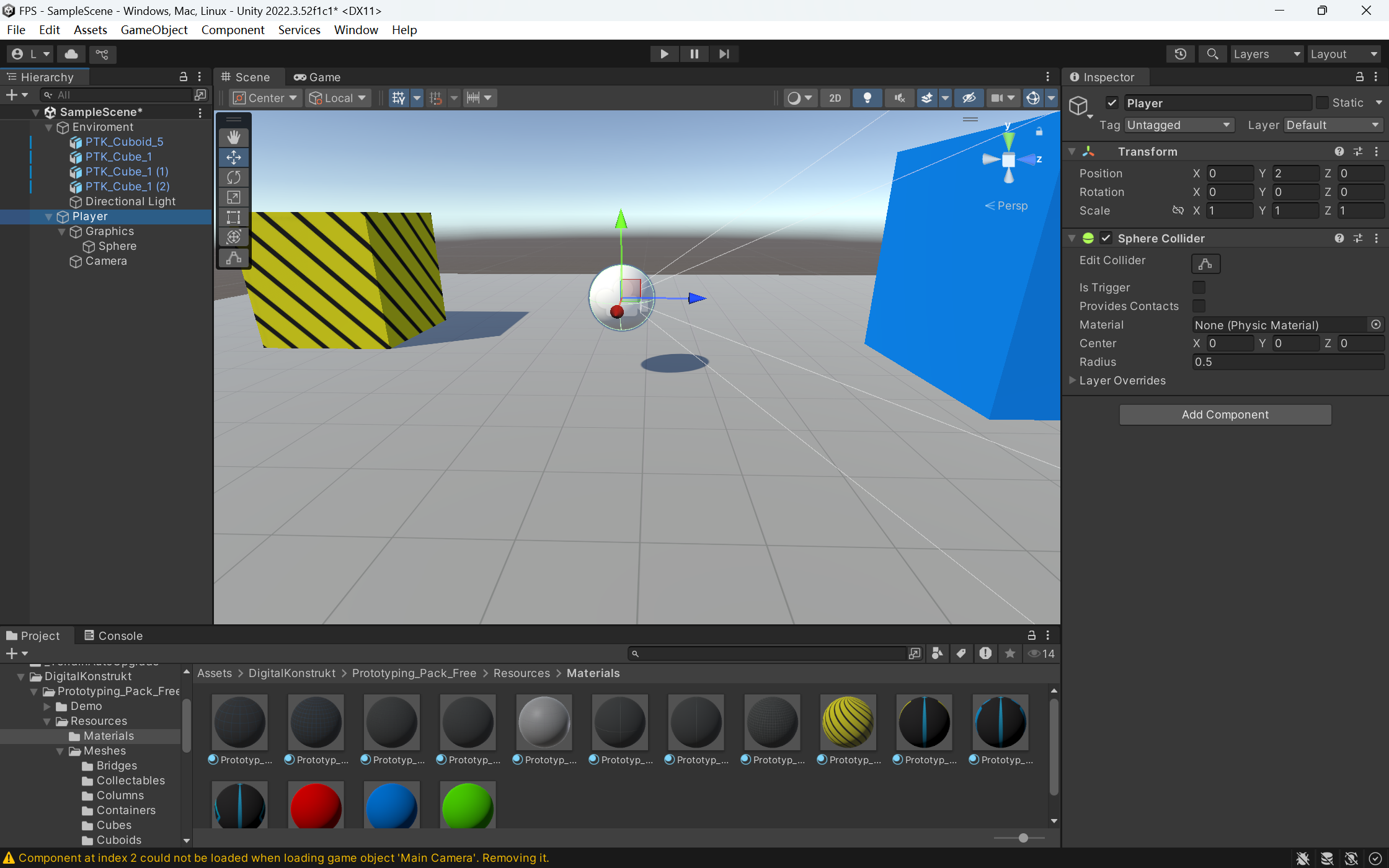Click the Add Component button
1389x868 pixels.
click(x=1225, y=415)
